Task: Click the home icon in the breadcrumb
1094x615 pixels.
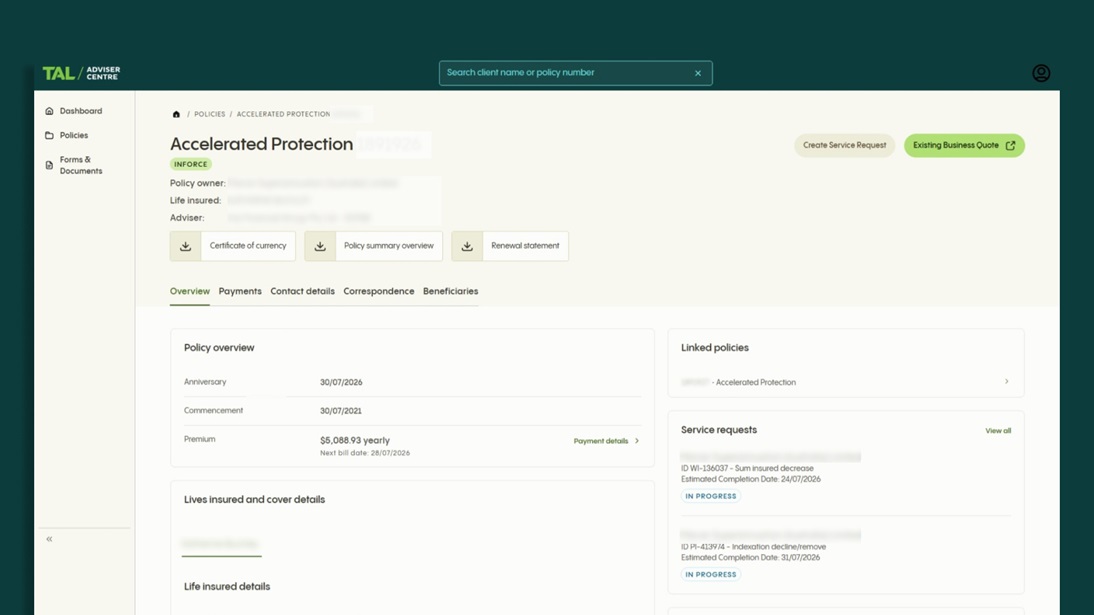Action: click(176, 114)
